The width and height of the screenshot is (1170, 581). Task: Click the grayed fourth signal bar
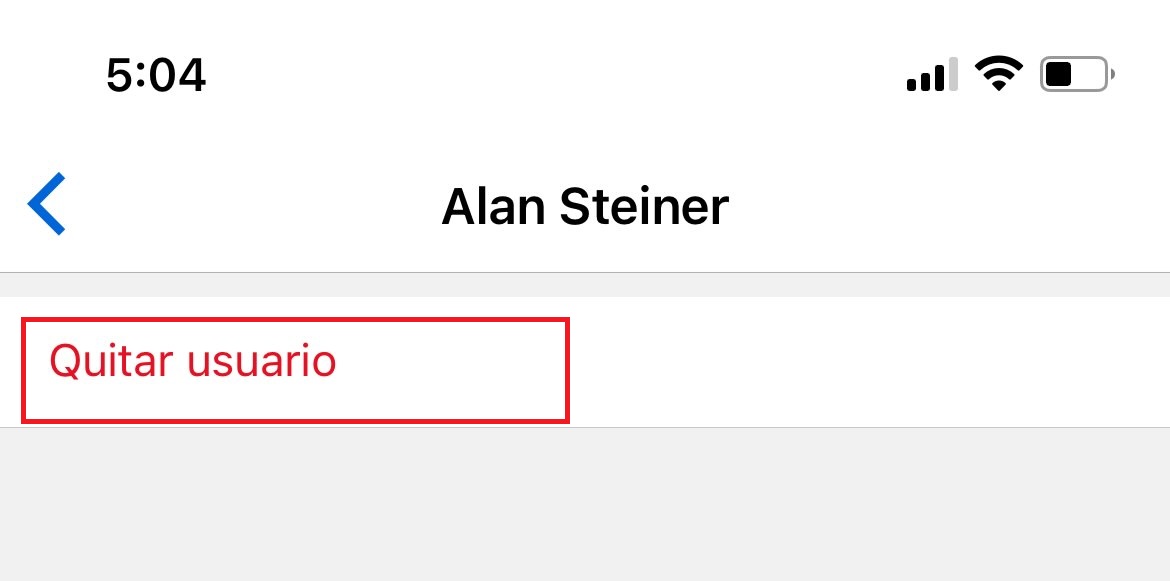[953, 74]
